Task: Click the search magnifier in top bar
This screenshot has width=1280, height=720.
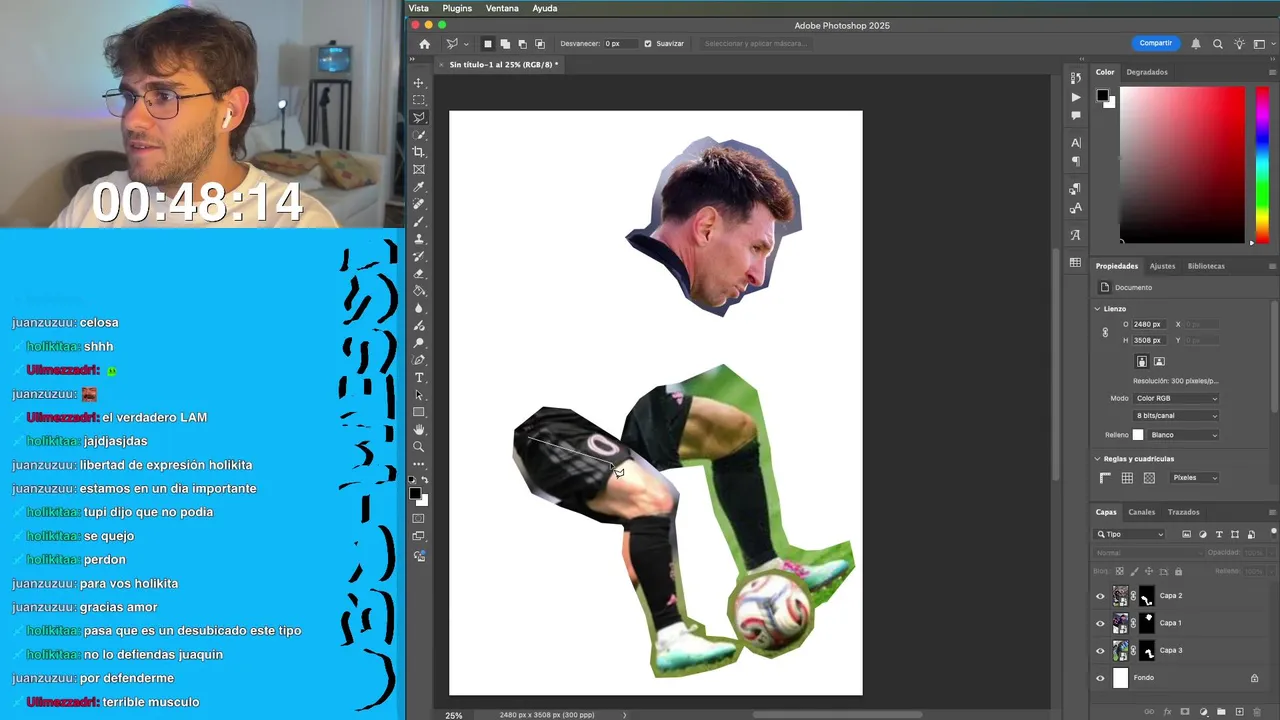Action: [x=1217, y=44]
